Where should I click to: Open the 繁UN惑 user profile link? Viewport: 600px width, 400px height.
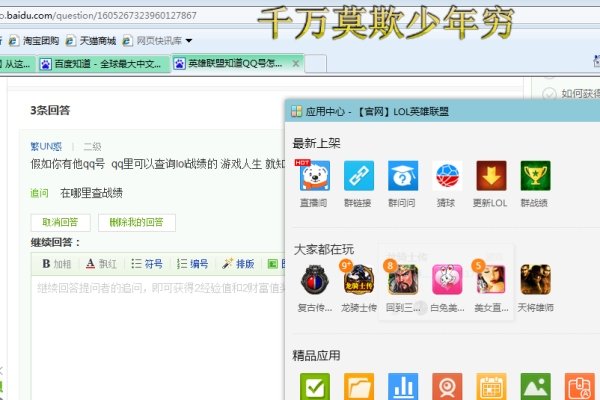coord(46,146)
